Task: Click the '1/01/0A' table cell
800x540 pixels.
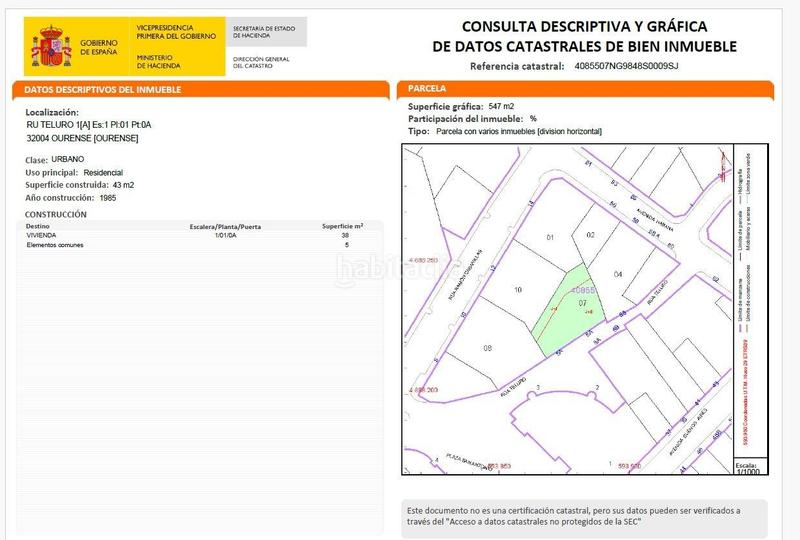Action: 226,235
